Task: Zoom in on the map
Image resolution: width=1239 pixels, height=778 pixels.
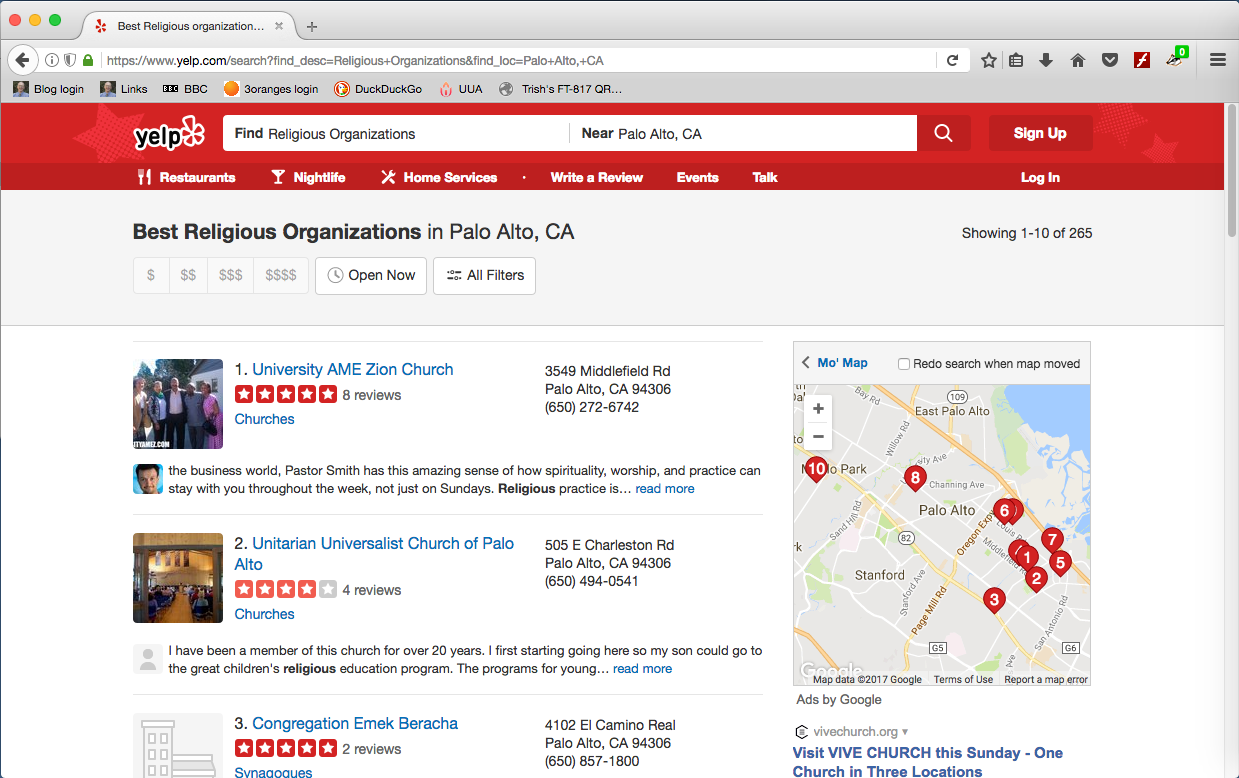Action: point(818,409)
